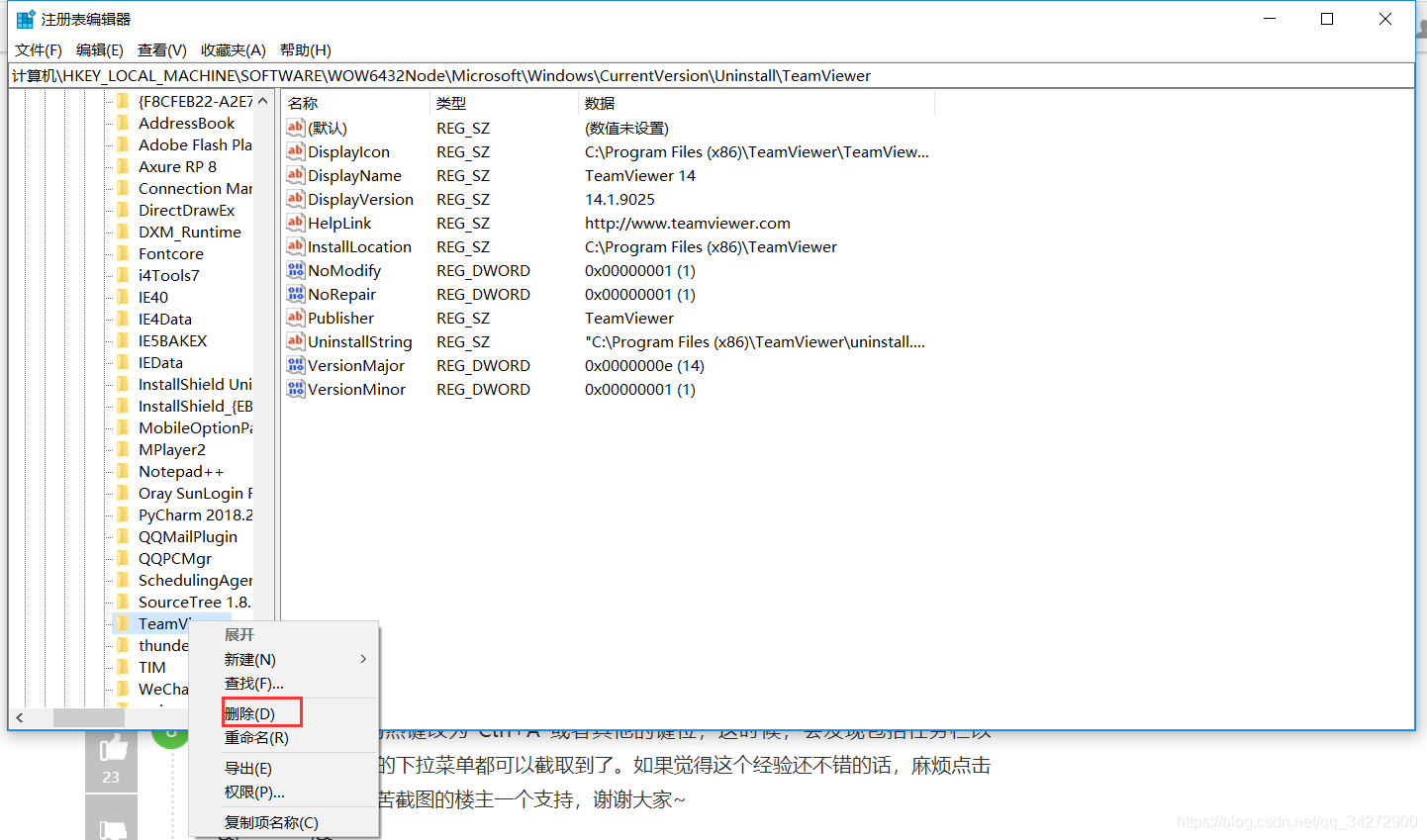1427x840 pixels.
Task: Select the DirectDrawEx tree key
Action: 187,210
